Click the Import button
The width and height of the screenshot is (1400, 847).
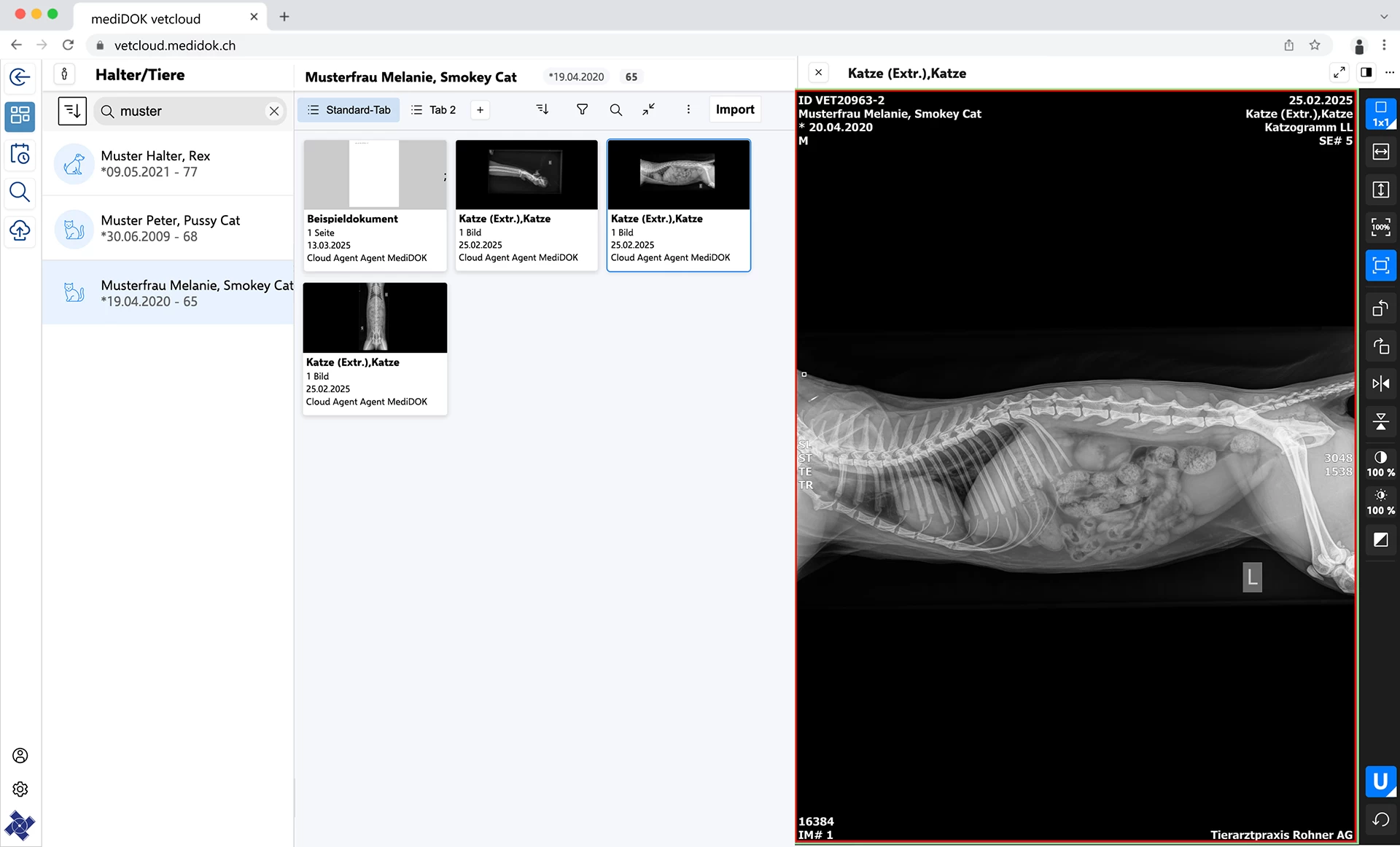(734, 109)
